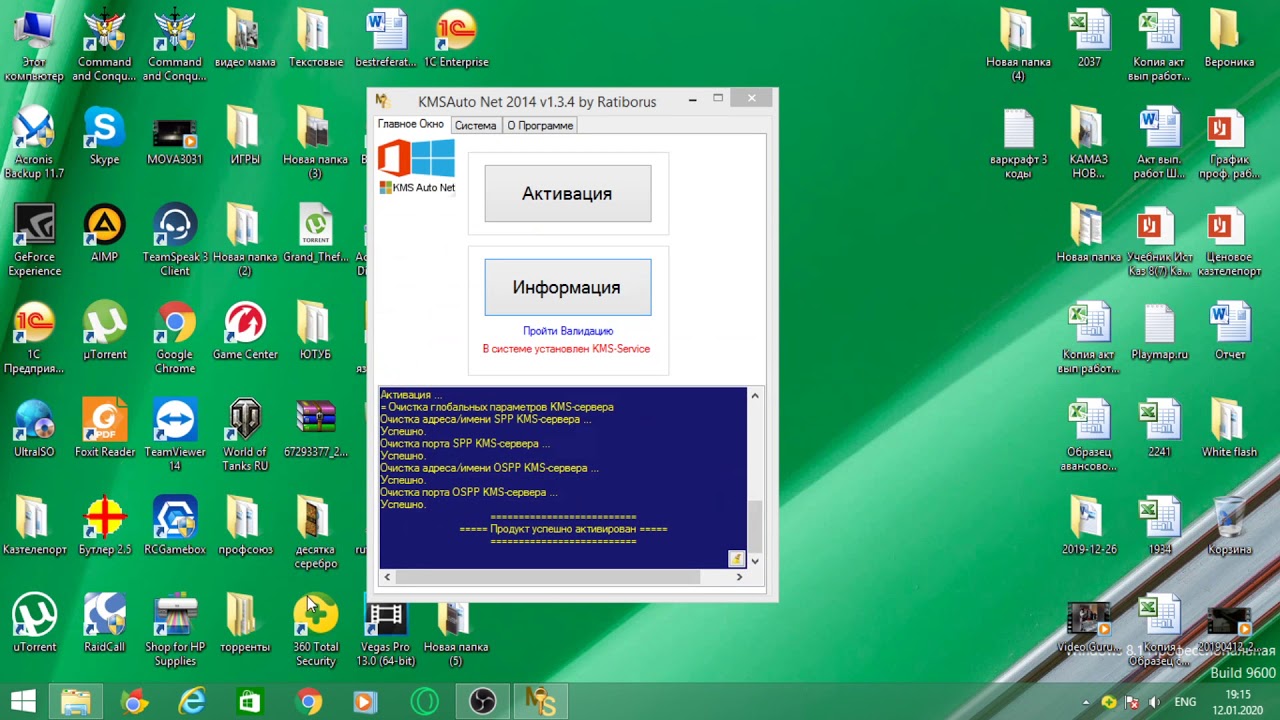1280x720 pixels.
Task: Open the Корзина recycle bin
Action: coord(1229,527)
